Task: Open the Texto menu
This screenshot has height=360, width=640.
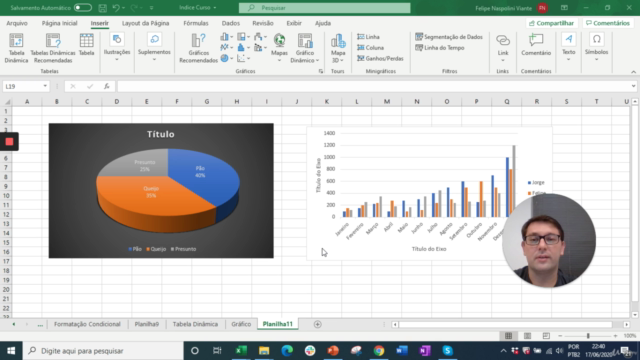Action: 569,47
